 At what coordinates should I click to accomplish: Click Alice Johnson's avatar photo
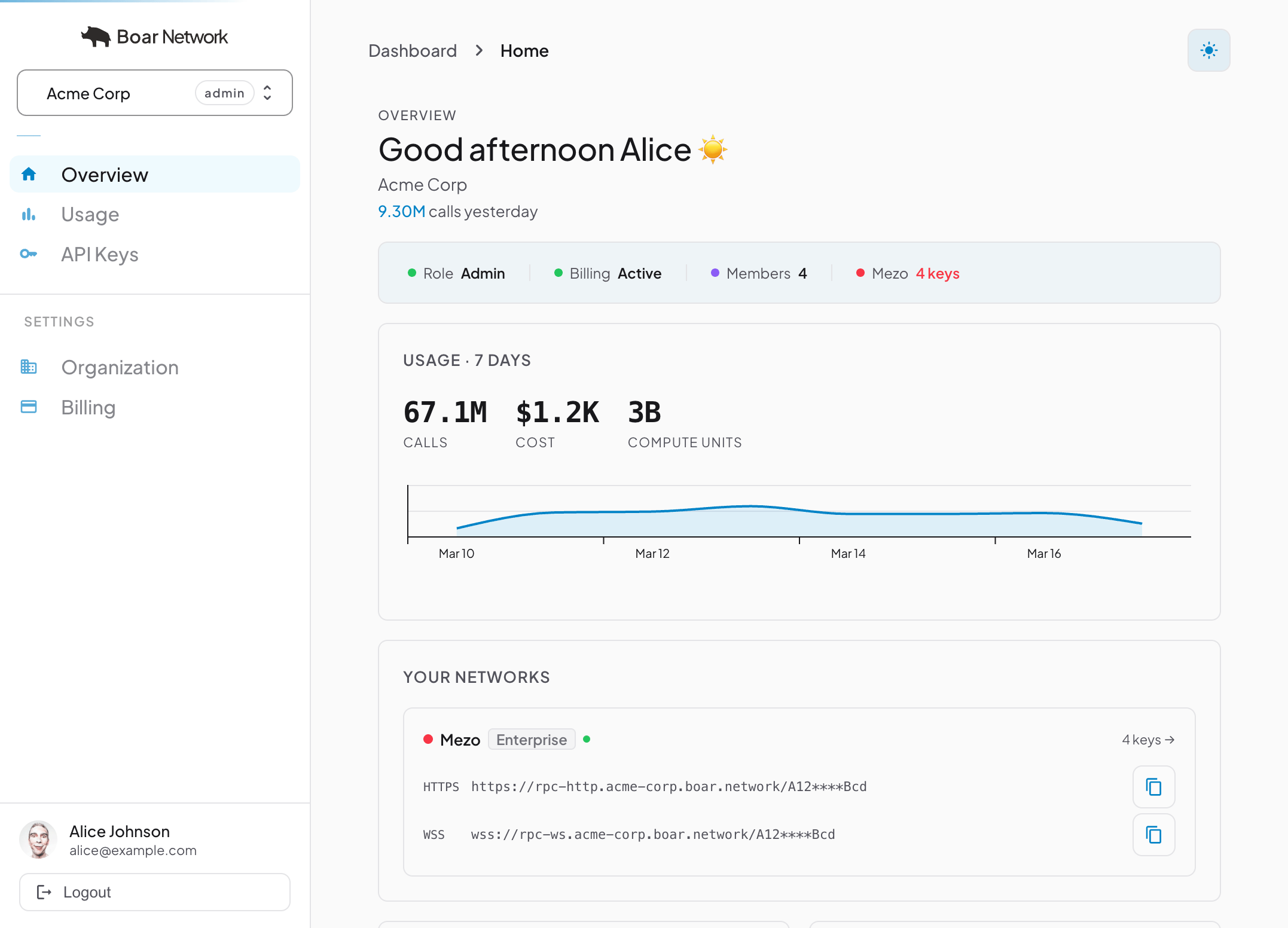click(x=38, y=840)
